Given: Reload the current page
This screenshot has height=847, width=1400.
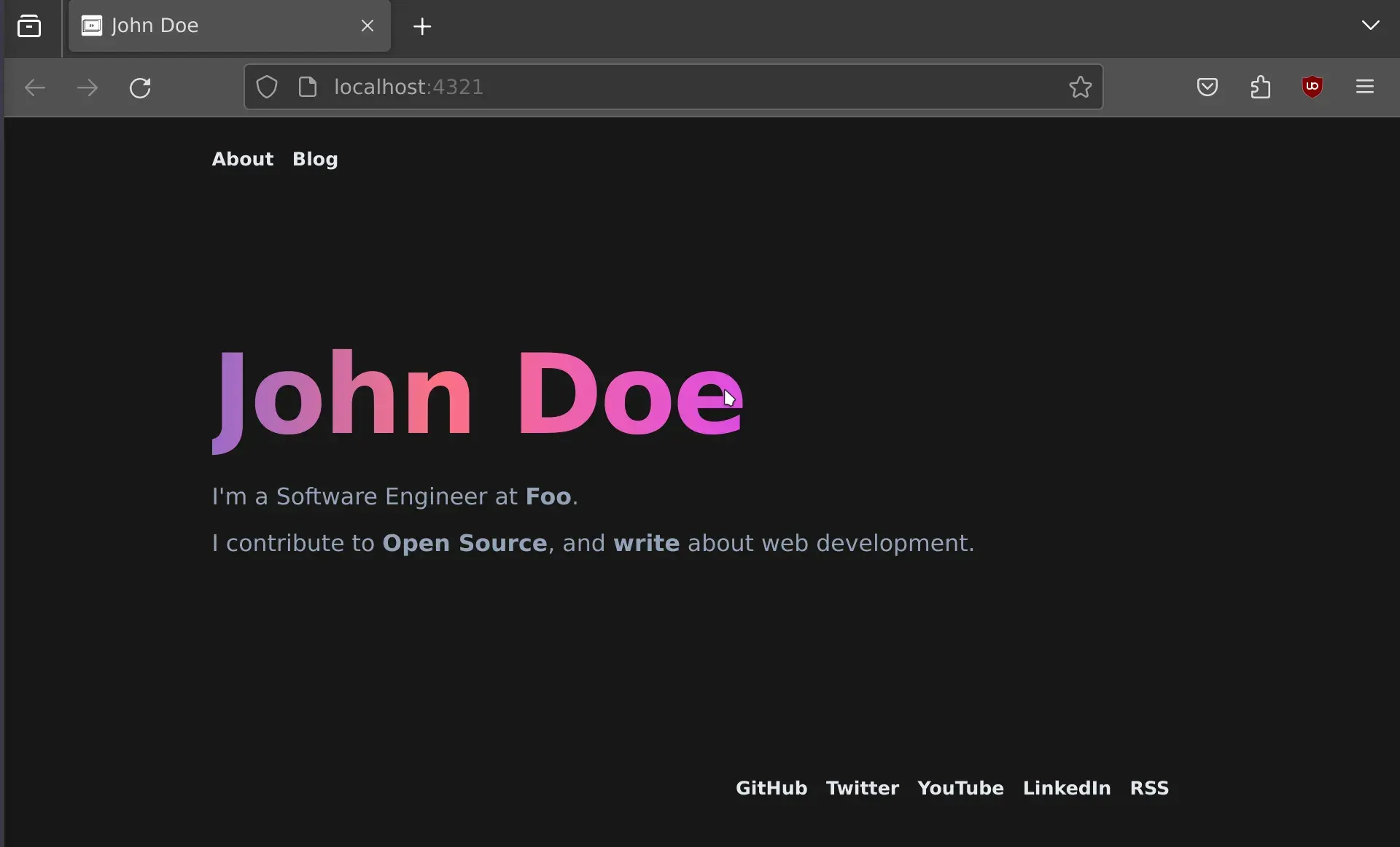Looking at the screenshot, I should pyautogui.click(x=140, y=88).
